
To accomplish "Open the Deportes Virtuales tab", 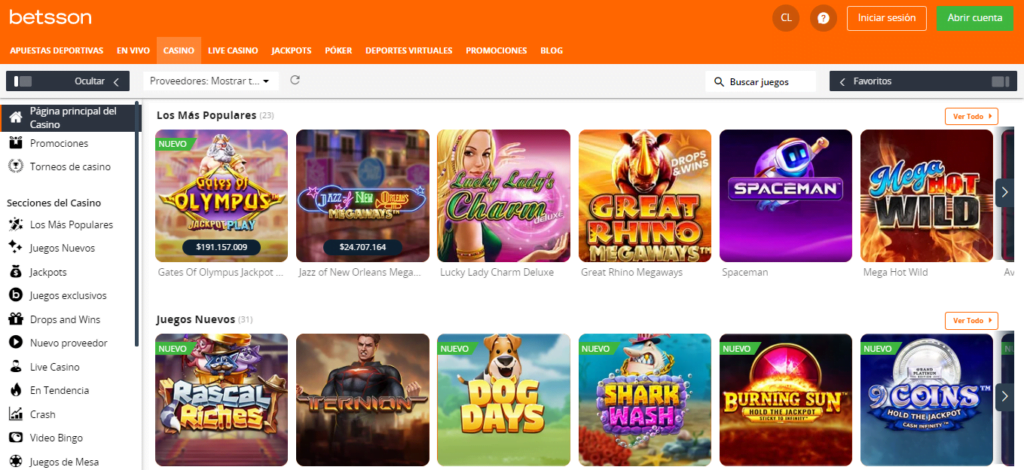I will 409,50.
